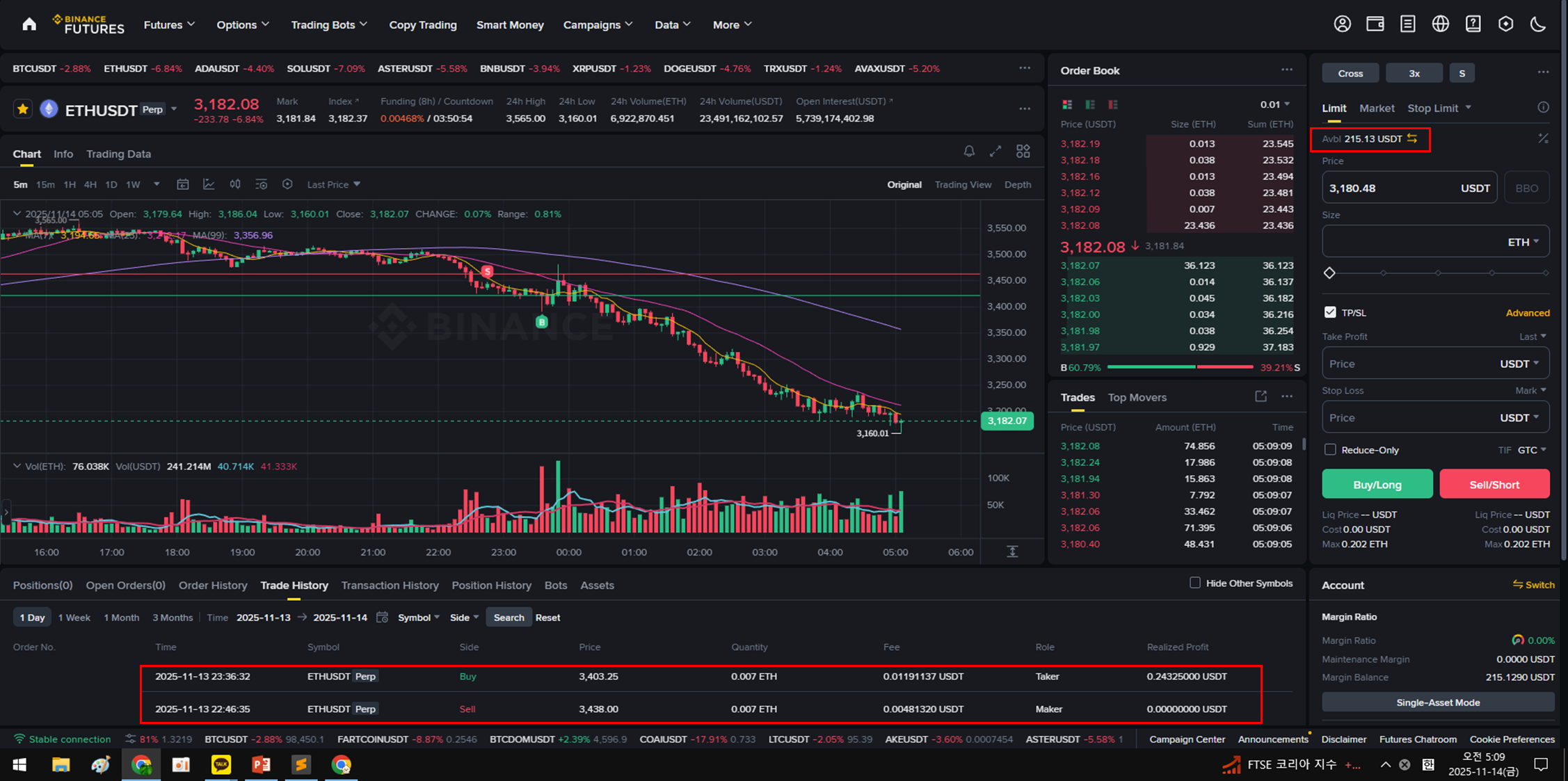Enable the Reduce-Only checkbox
Viewport: 1568px width, 781px height.
click(1330, 450)
